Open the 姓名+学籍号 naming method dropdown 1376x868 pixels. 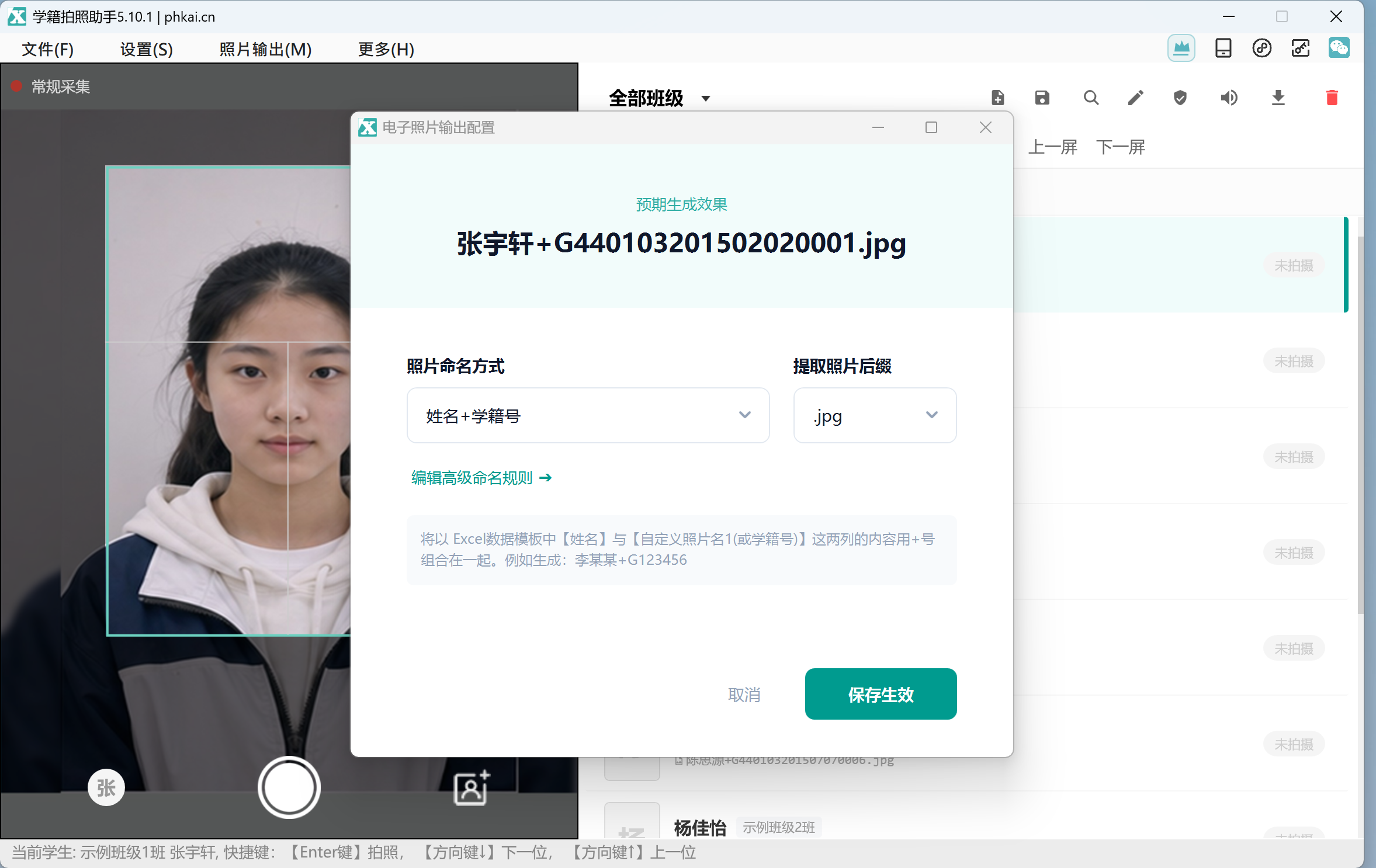(x=588, y=415)
